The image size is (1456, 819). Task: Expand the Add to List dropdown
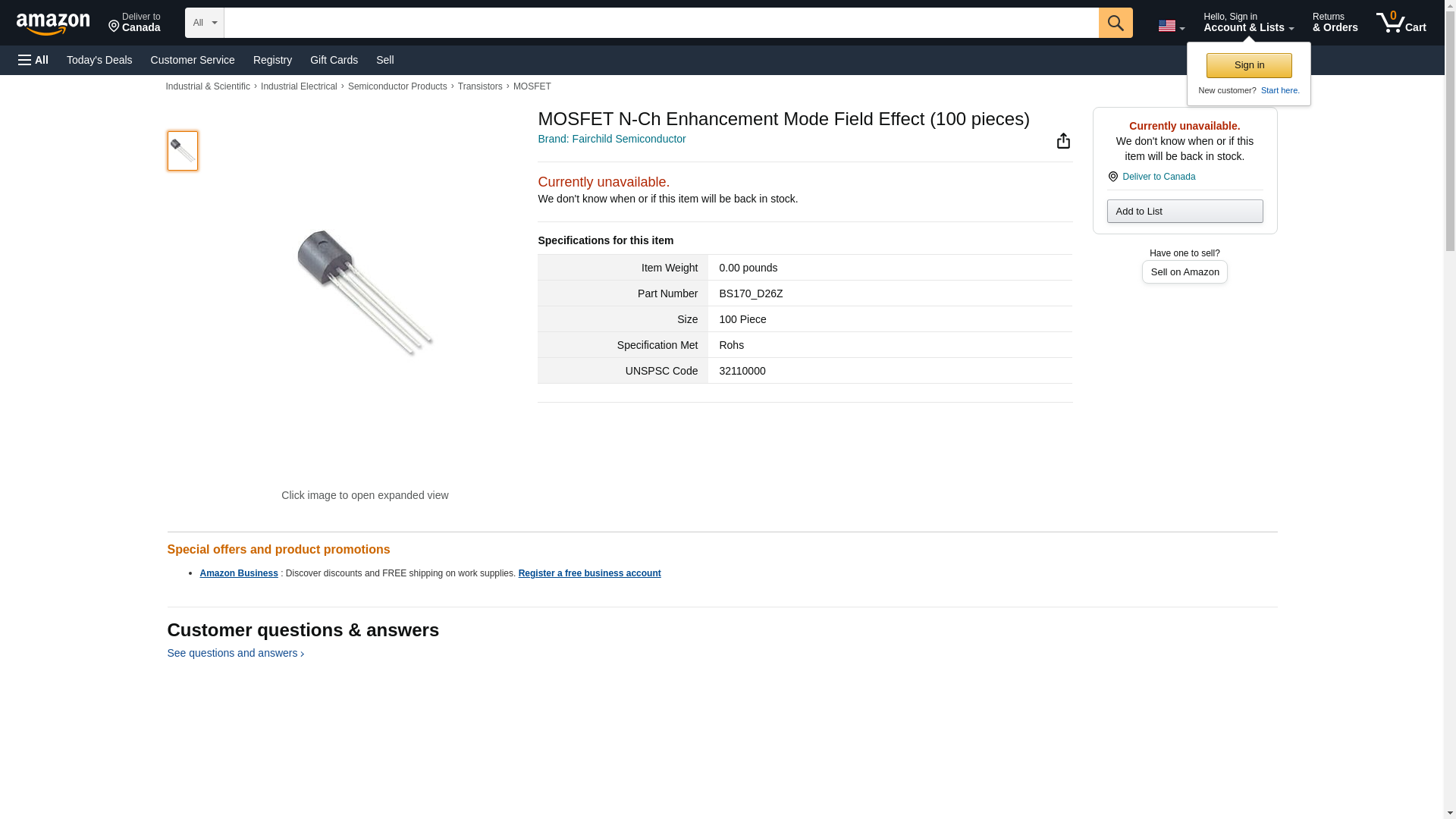tap(1184, 211)
